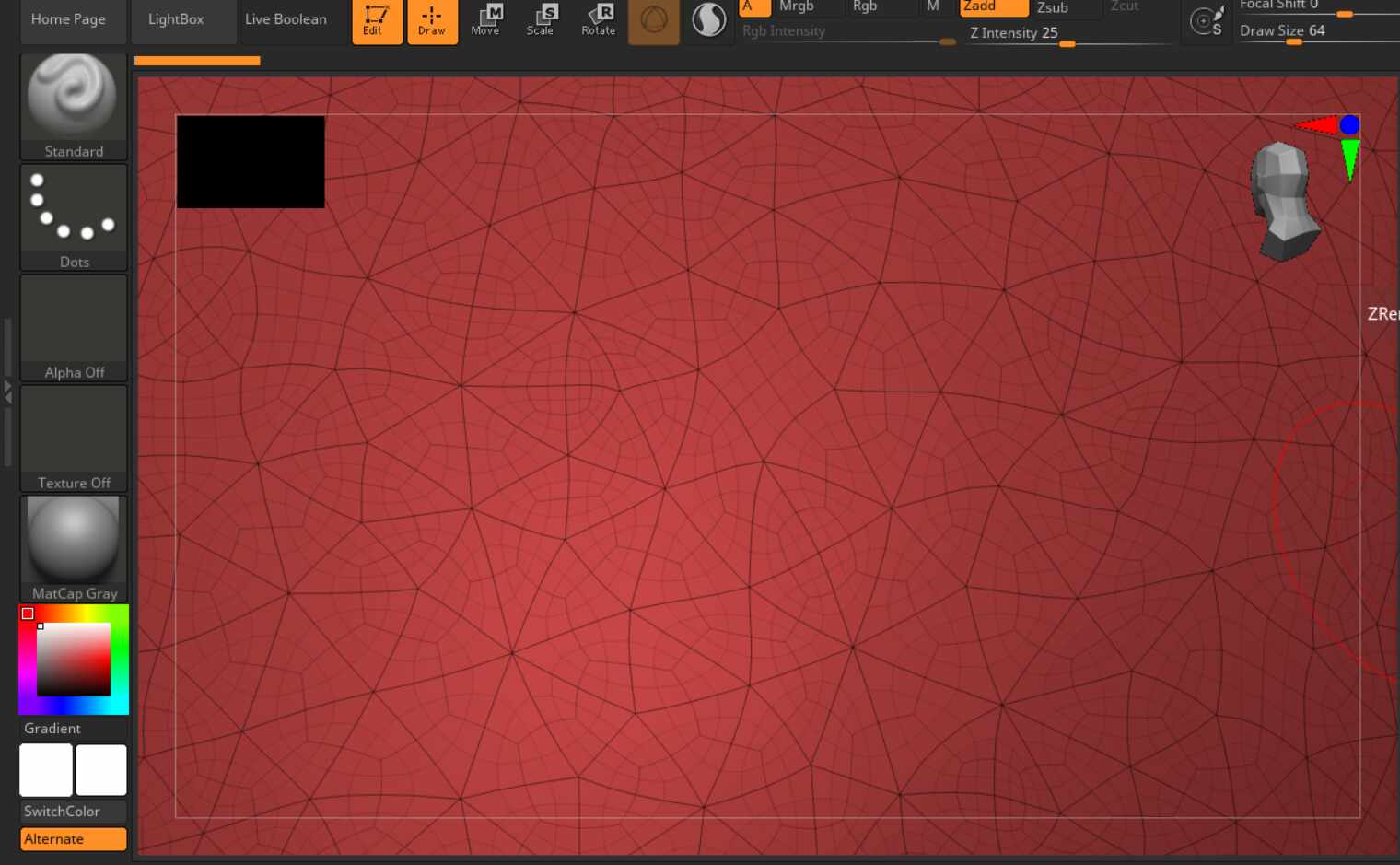Select the Zcut mode
Image resolution: width=1400 pixels, height=865 pixels.
pos(1125,7)
